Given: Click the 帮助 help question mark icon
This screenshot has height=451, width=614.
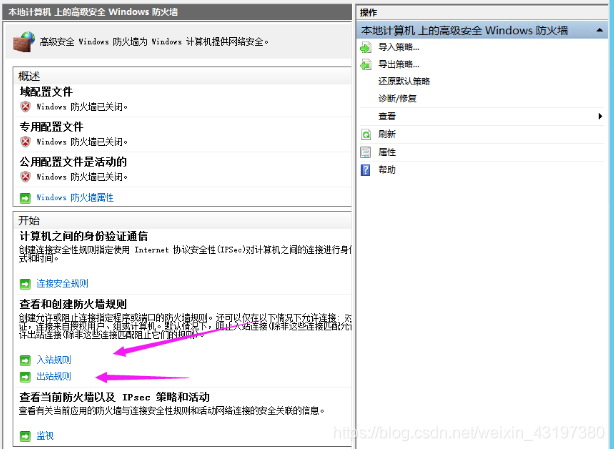Looking at the screenshot, I should pos(366,170).
